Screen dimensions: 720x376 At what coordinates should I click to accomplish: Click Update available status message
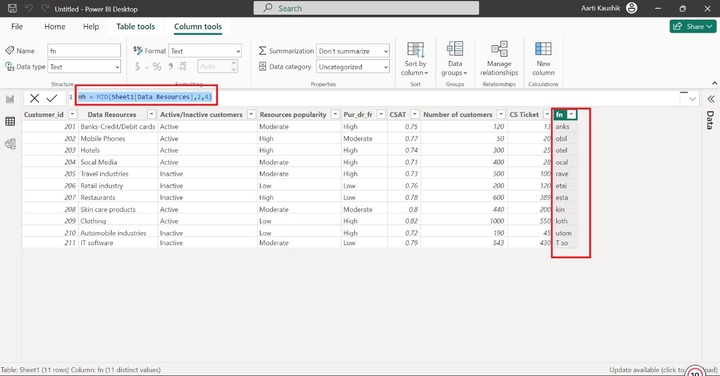663,370
